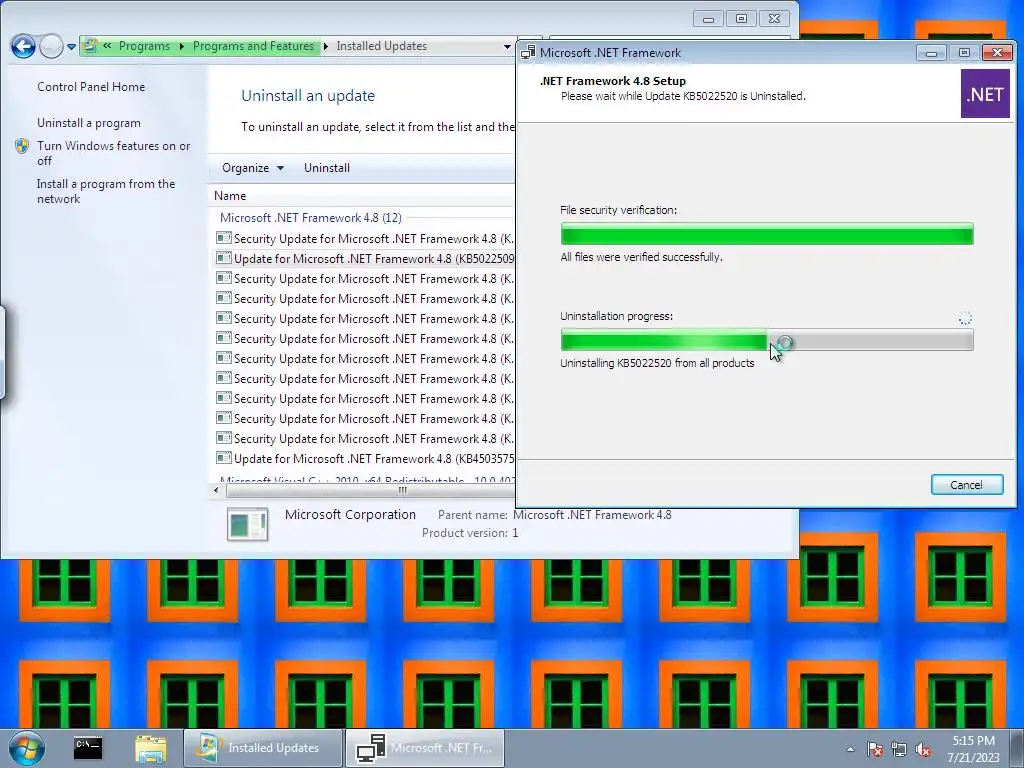Minimize the Microsoft .NET Framework window
This screenshot has height=768, width=1024.
(x=931, y=53)
